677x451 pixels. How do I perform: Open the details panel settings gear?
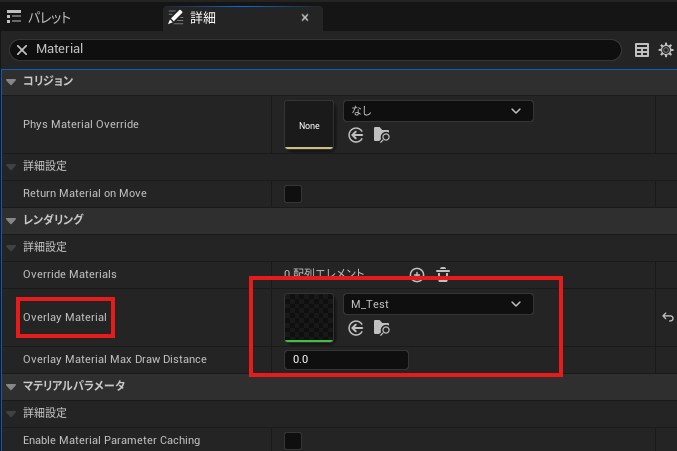coord(665,49)
